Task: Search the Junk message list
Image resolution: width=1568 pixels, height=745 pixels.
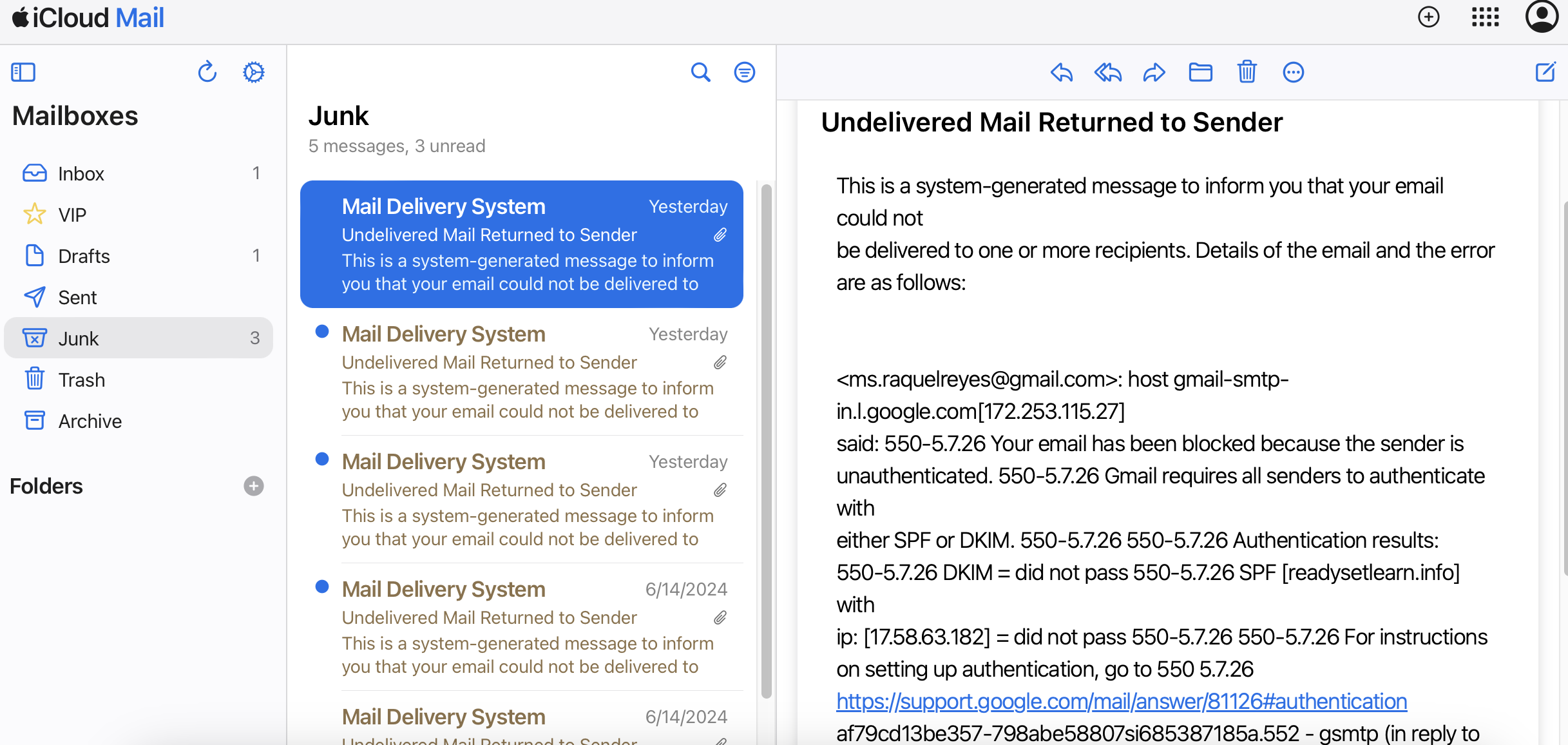Action: 700,72
